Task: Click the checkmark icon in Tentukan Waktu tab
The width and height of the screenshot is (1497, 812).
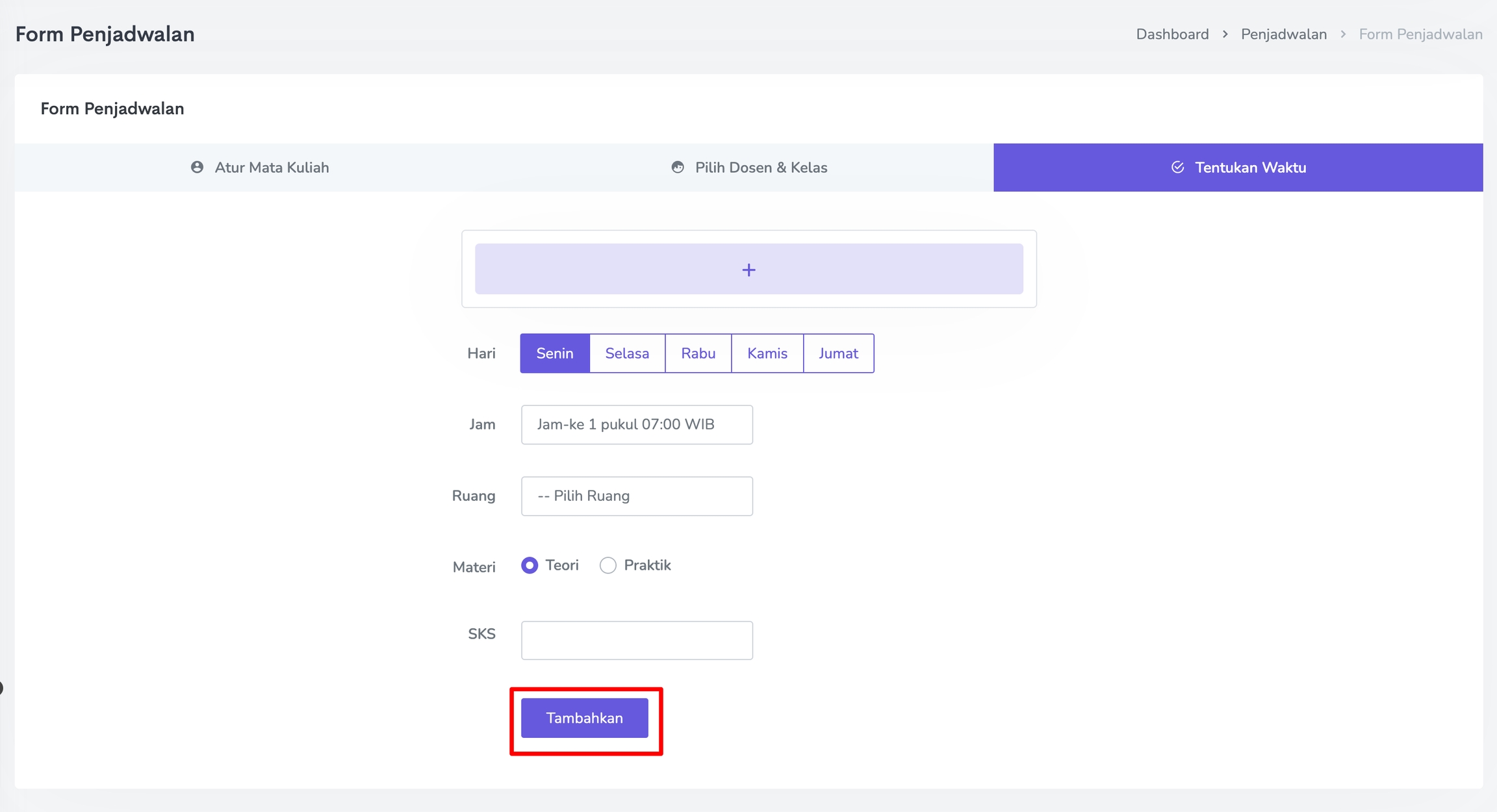Action: [1177, 168]
